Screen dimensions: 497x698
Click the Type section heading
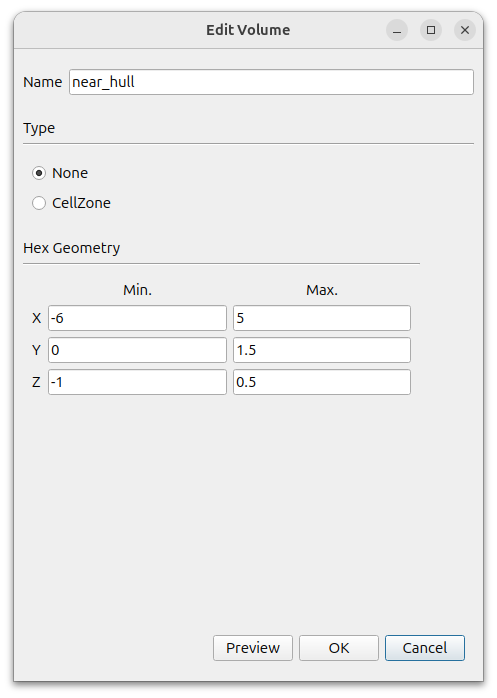click(39, 128)
